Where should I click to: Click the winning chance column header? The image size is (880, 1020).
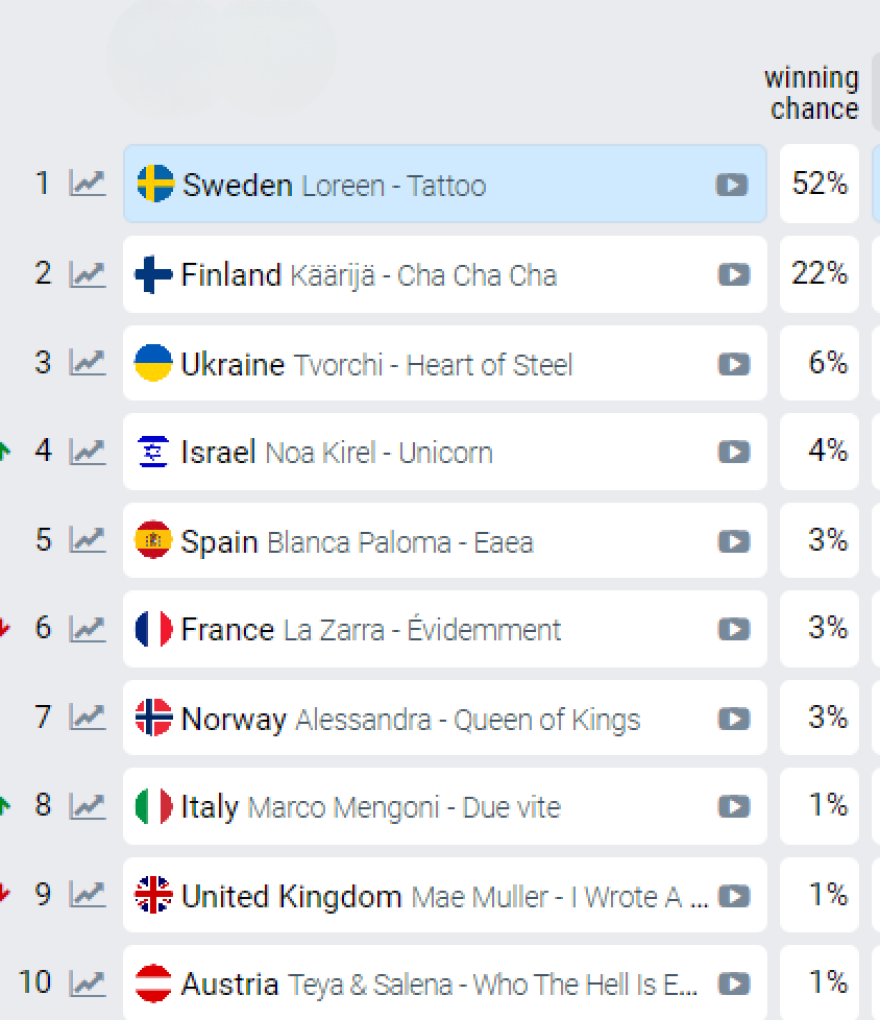[812, 93]
